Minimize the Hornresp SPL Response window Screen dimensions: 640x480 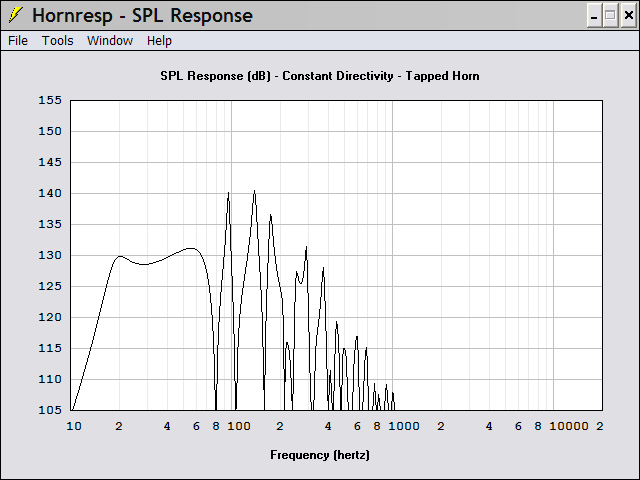(x=594, y=16)
